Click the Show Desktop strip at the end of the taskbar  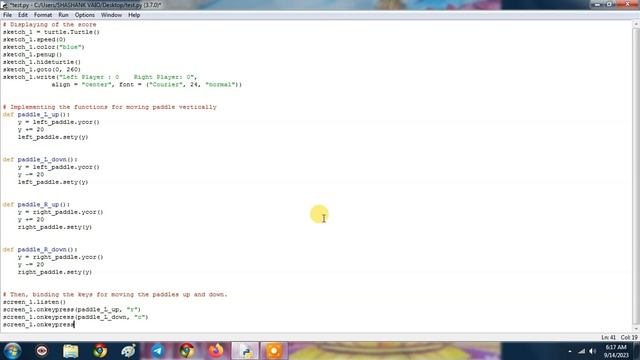tap(637, 351)
